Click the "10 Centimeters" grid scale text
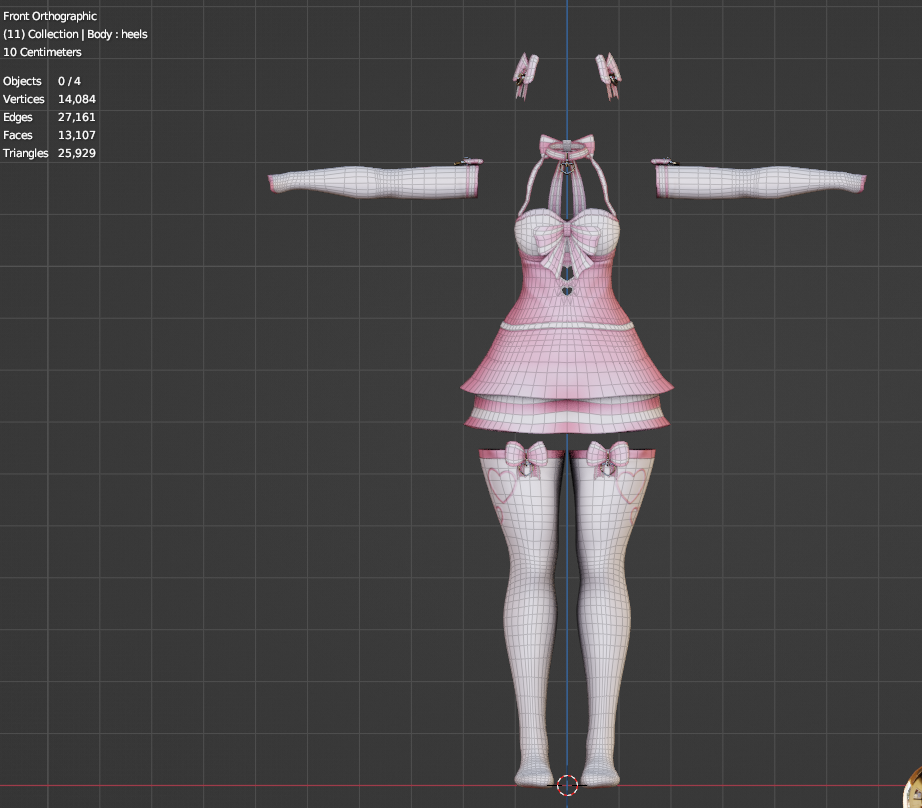This screenshot has width=922, height=808. click(x=42, y=52)
